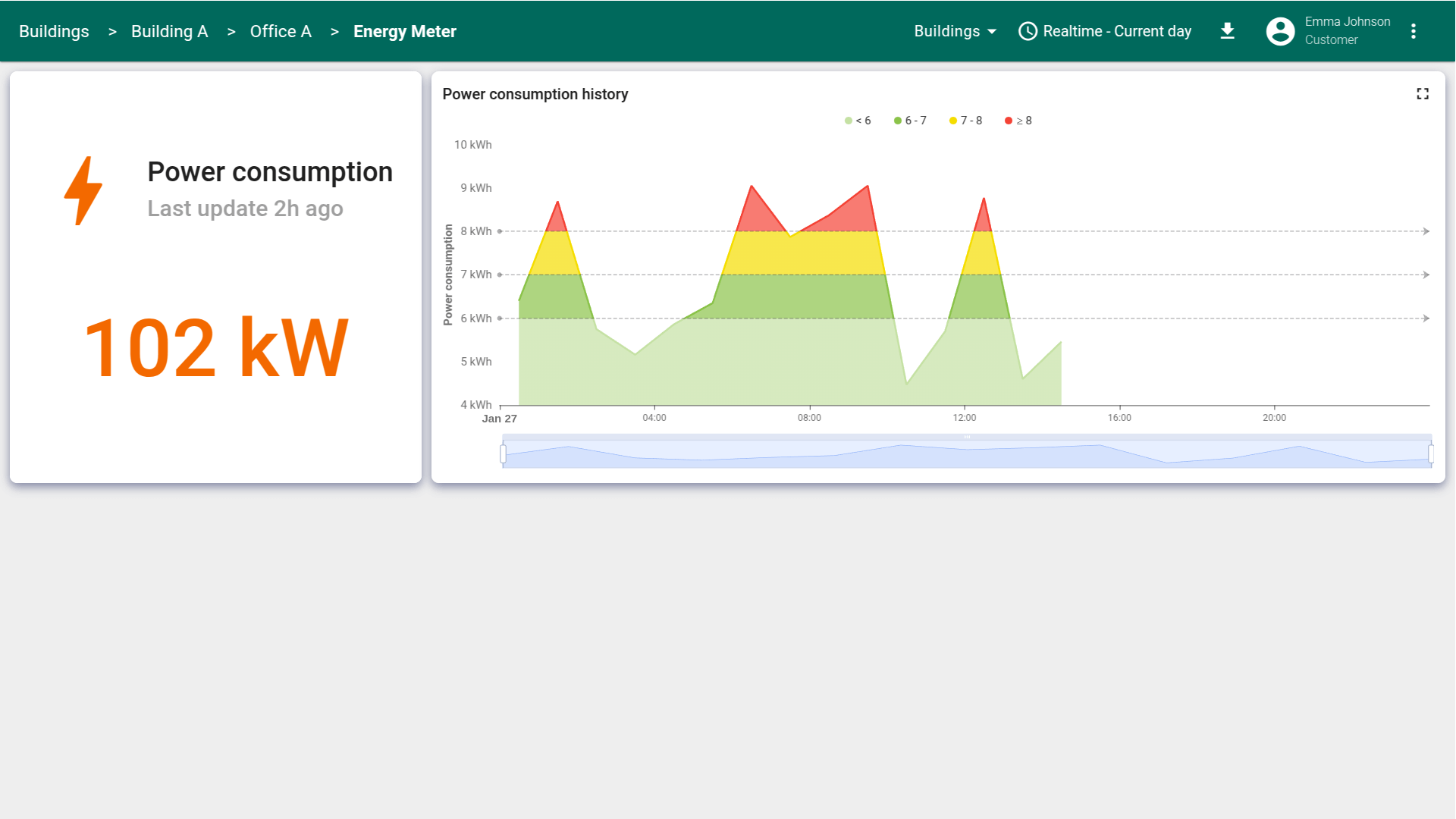Click the user avatar icon
The height and width of the screenshot is (819, 1456).
point(1280,31)
